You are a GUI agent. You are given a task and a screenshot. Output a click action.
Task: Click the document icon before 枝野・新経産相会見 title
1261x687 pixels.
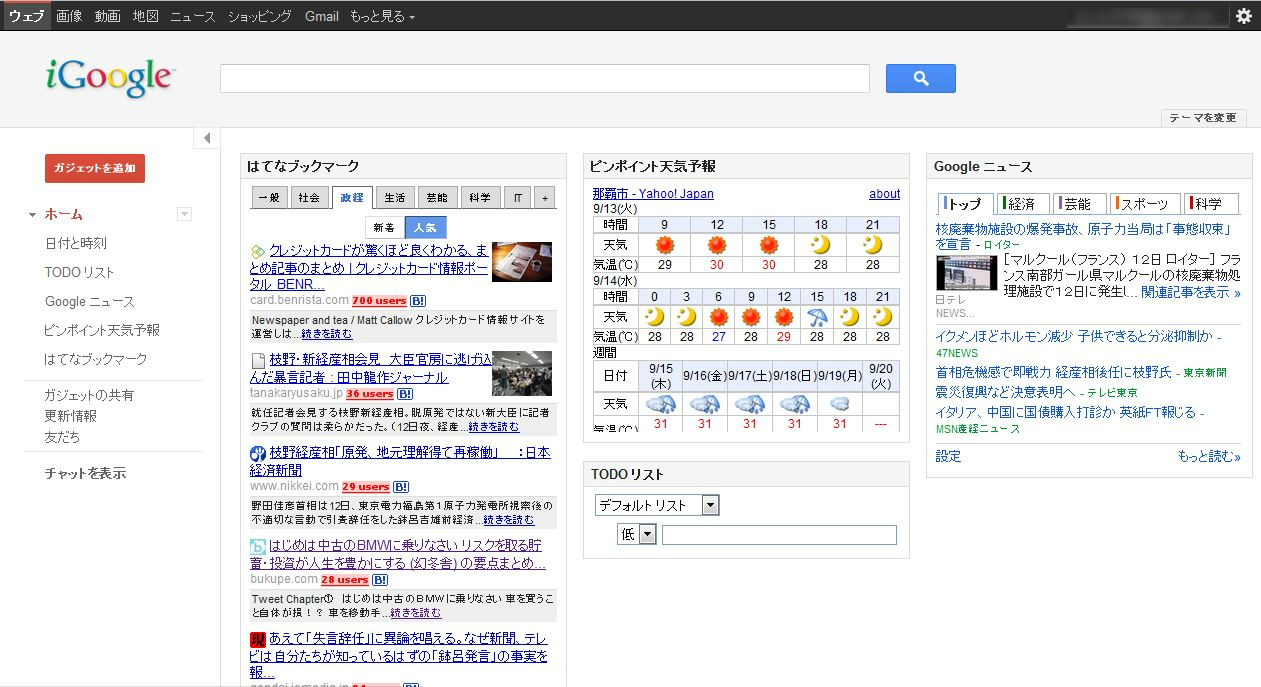tap(258, 360)
